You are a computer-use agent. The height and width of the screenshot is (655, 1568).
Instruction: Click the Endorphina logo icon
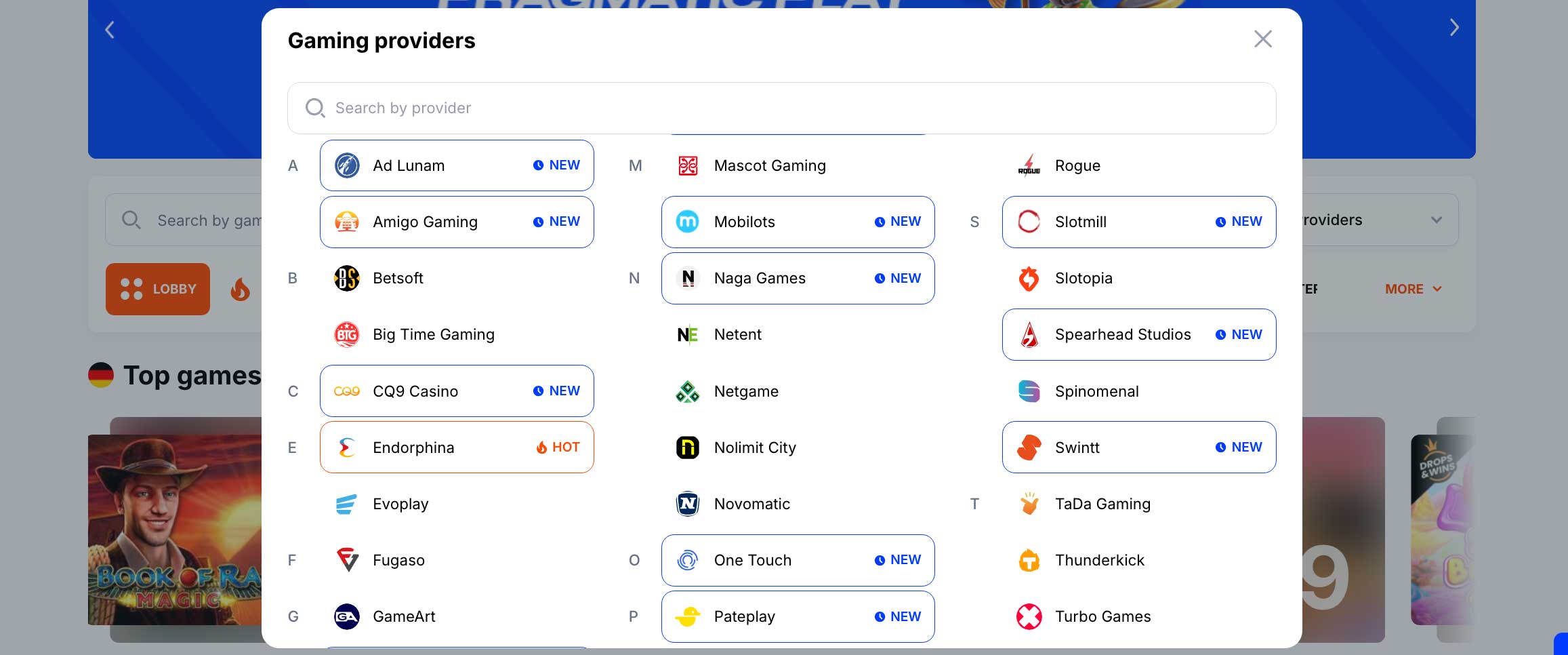click(x=347, y=448)
